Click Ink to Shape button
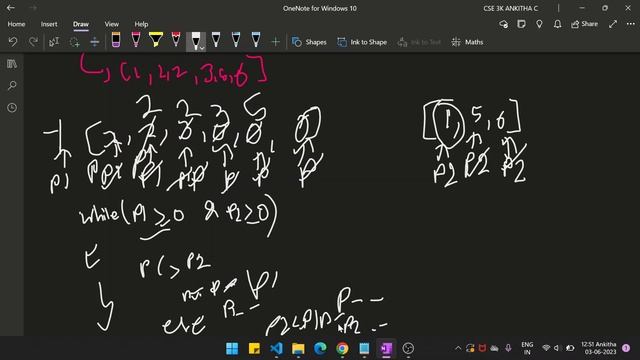Screen dimensions: 640x360 362,42
